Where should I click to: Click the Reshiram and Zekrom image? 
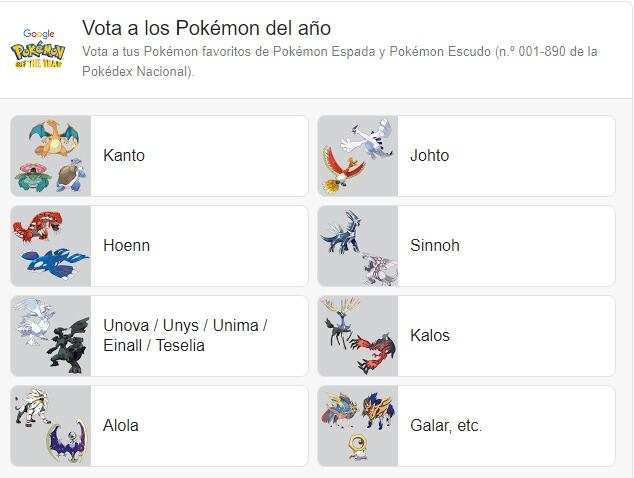click(x=51, y=336)
